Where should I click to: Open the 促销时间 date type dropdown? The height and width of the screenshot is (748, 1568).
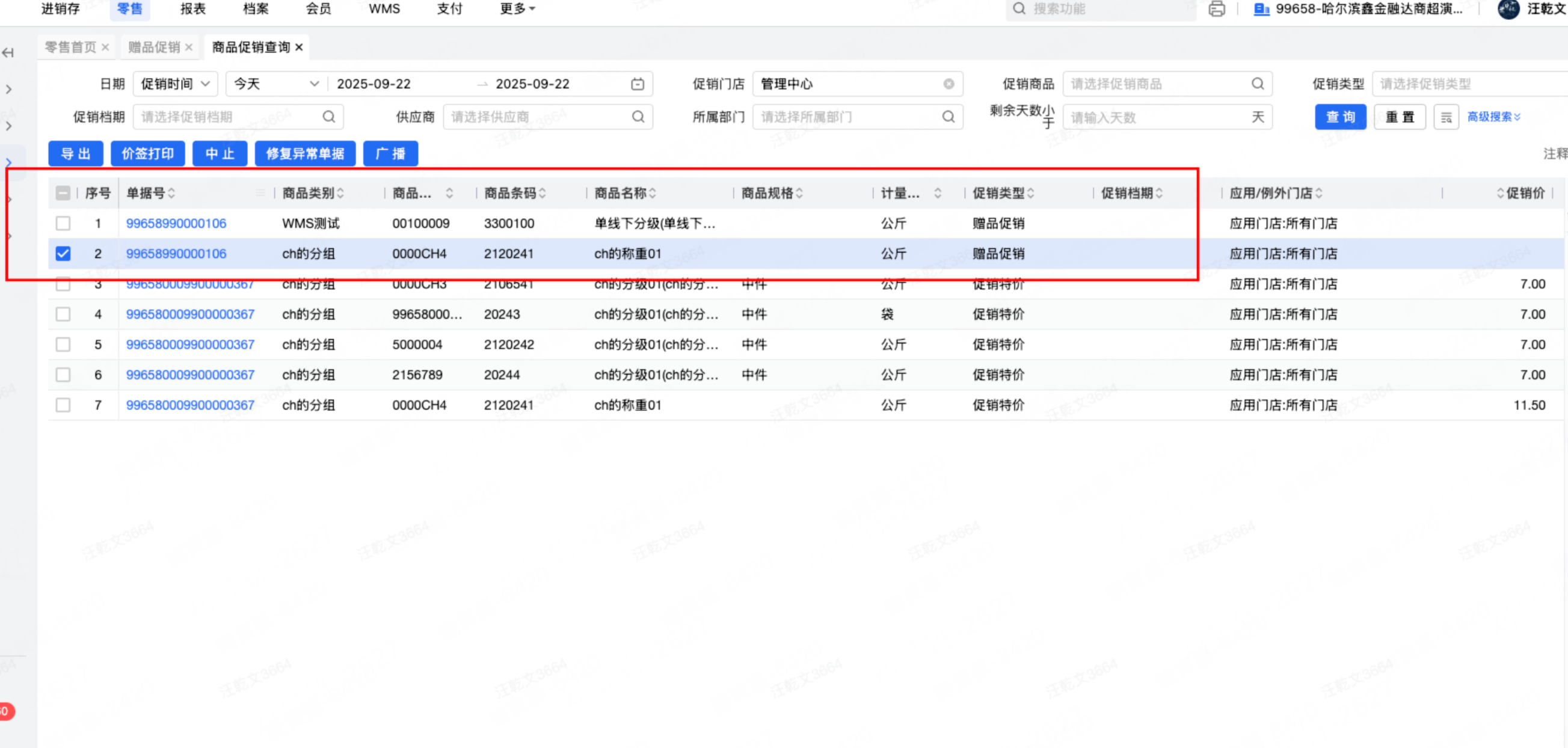point(175,84)
